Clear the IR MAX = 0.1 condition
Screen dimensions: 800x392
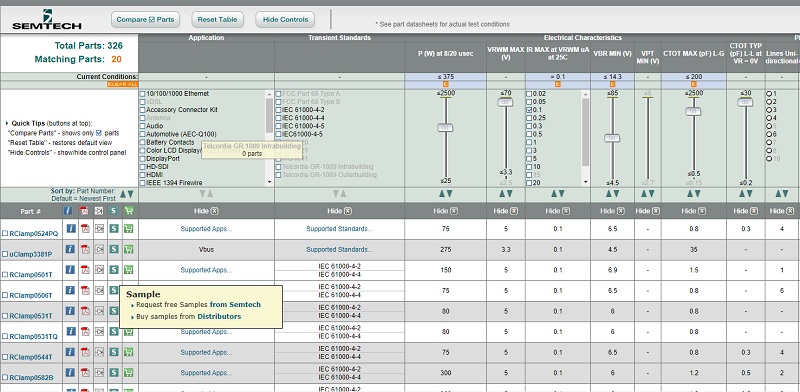(558, 84)
